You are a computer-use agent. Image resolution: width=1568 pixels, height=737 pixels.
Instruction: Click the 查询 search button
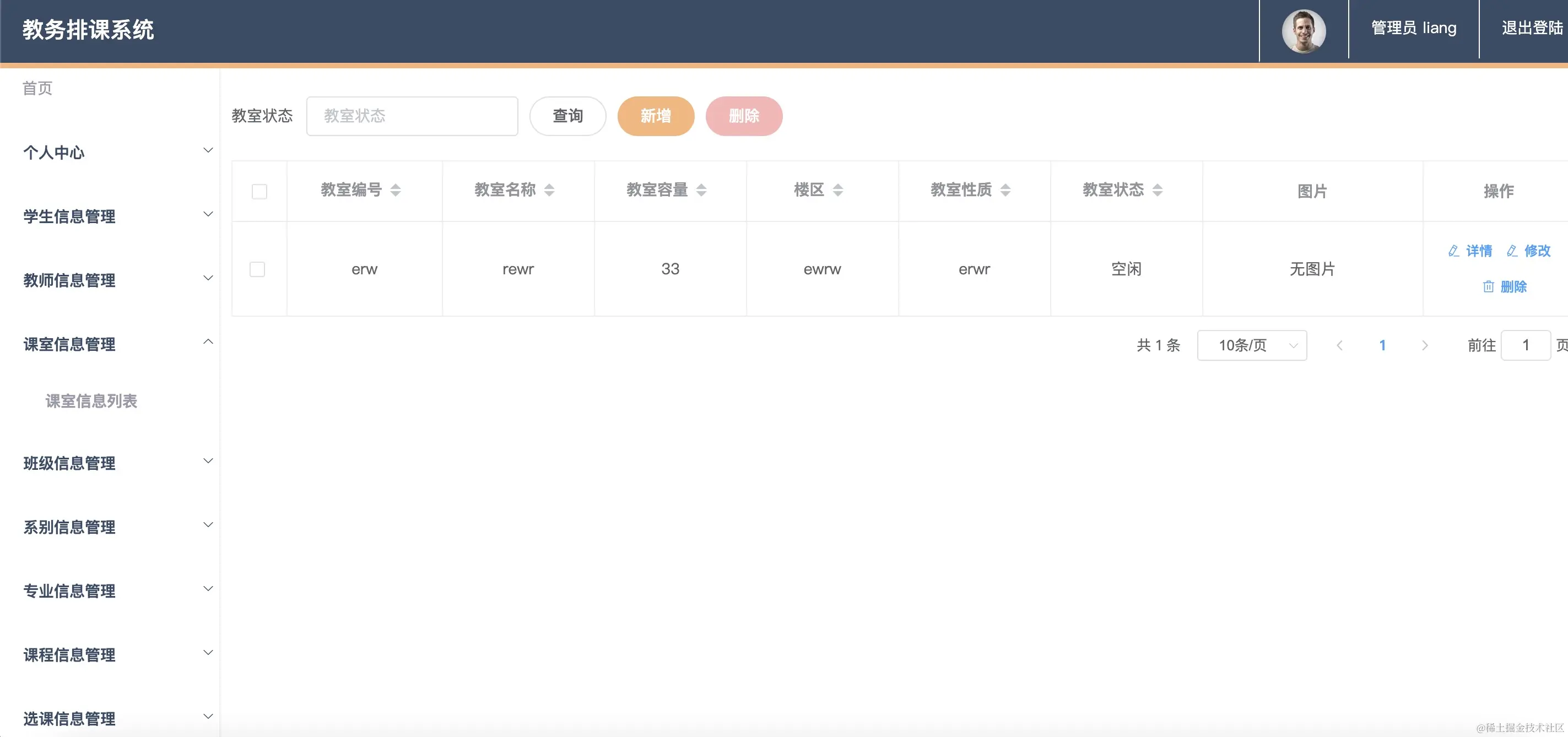(x=567, y=116)
